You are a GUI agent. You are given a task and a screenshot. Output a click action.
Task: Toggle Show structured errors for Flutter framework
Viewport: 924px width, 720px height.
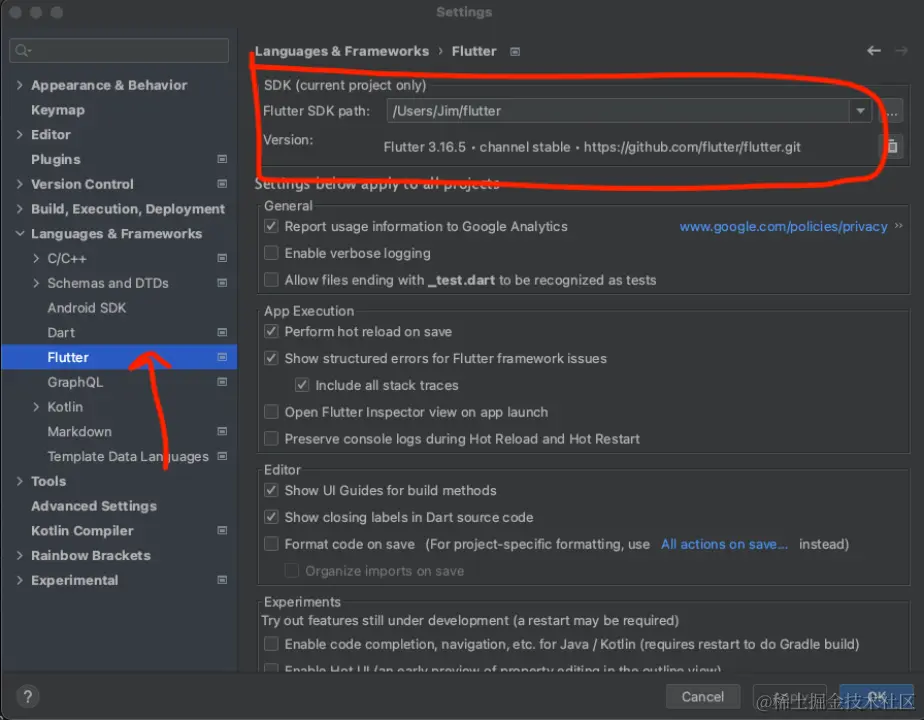tap(271, 358)
